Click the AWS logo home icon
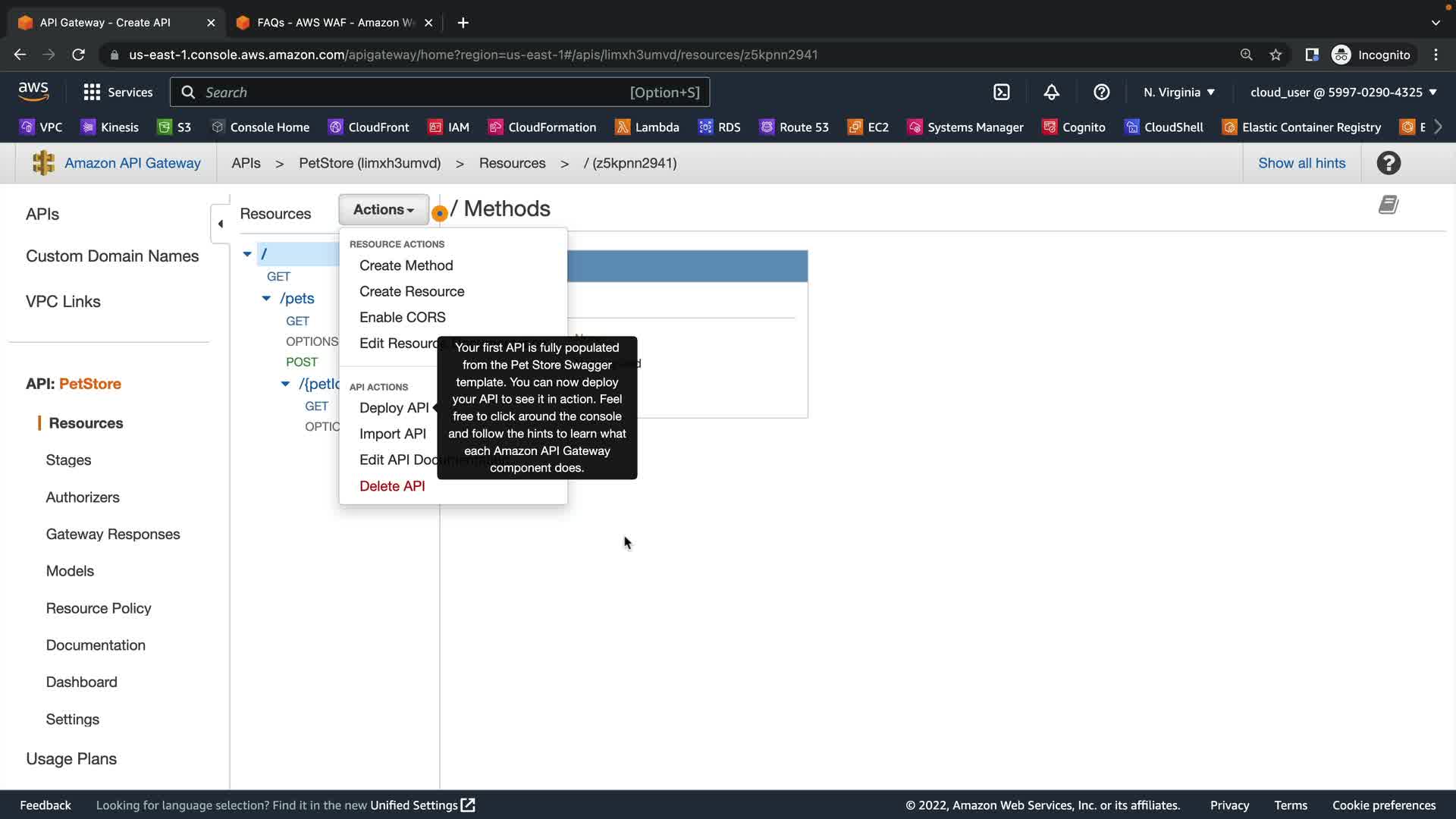The height and width of the screenshot is (819, 1456). click(x=33, y=92)
